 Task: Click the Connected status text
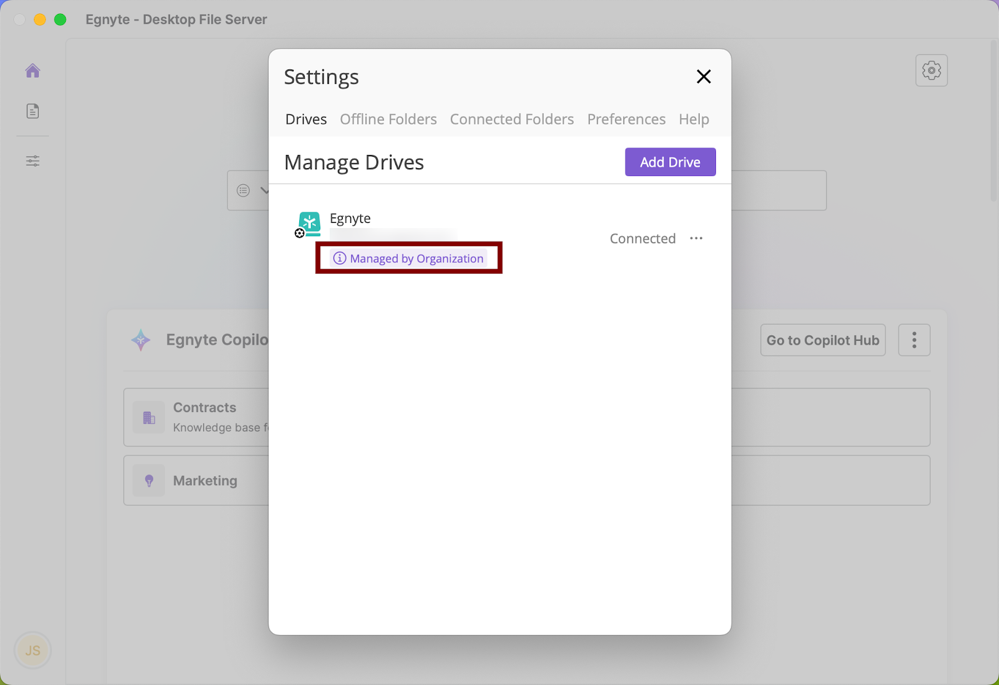(x=642, y=238)
